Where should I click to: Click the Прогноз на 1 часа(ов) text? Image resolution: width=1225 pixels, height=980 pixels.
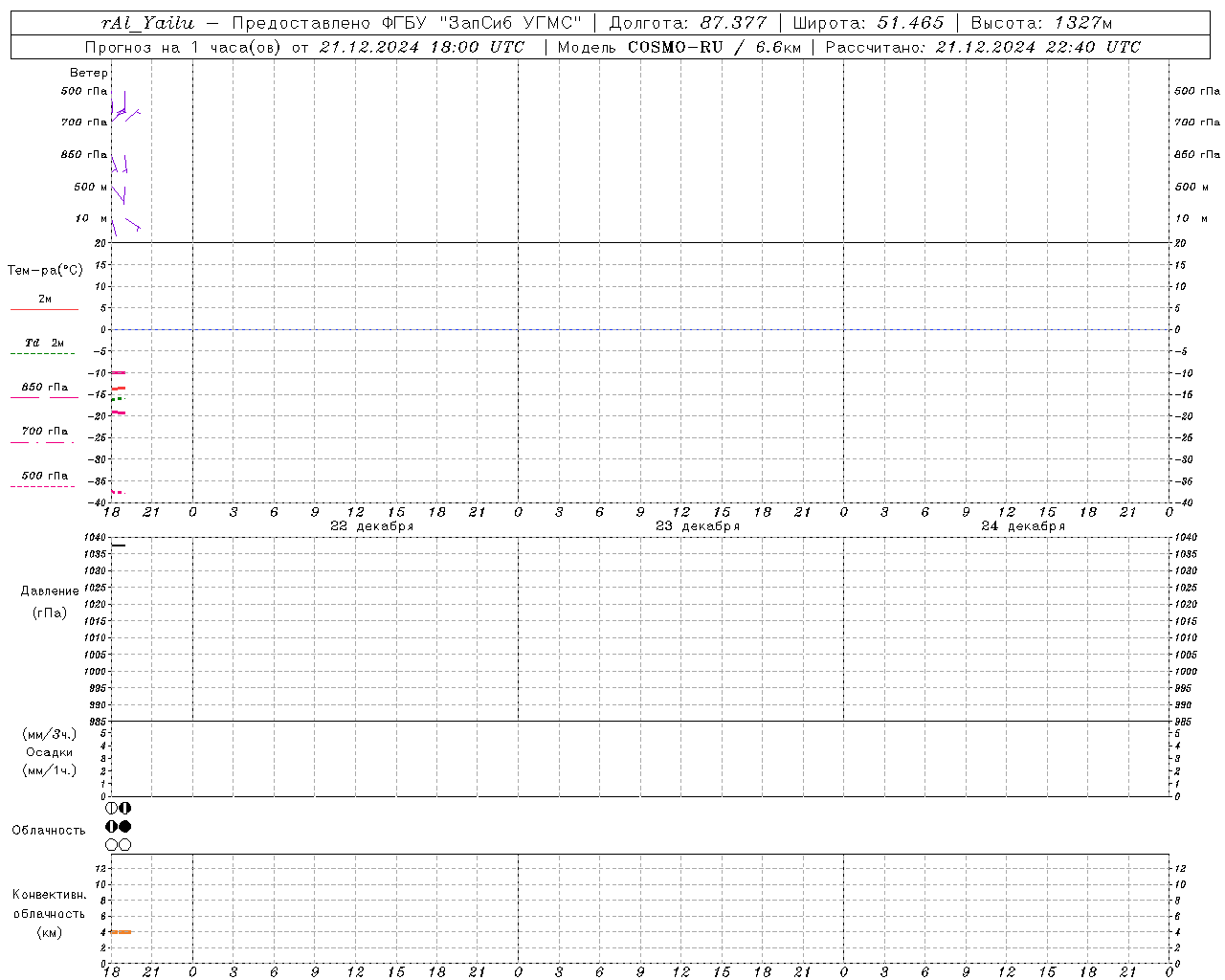point(183,47)
